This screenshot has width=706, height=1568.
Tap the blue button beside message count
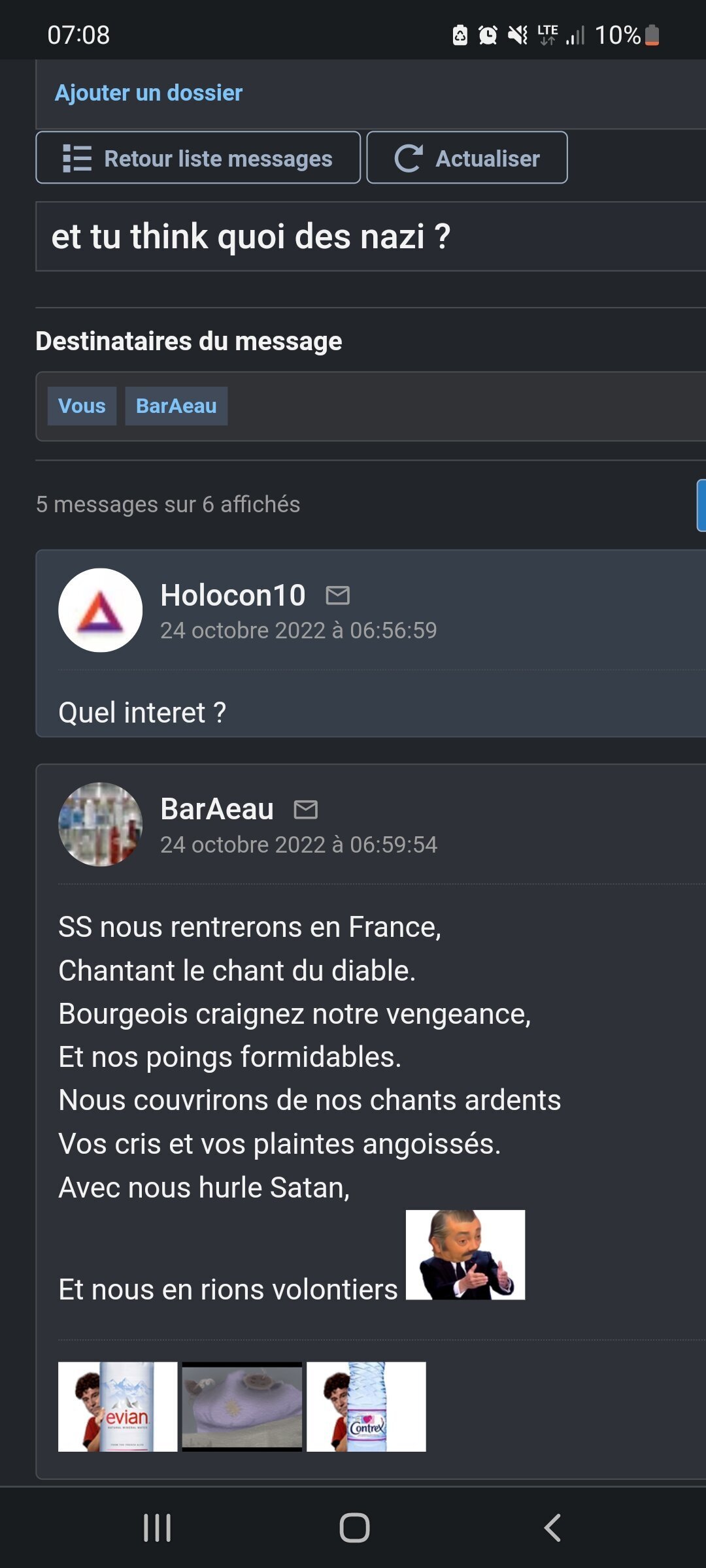[x=701, y=505]
